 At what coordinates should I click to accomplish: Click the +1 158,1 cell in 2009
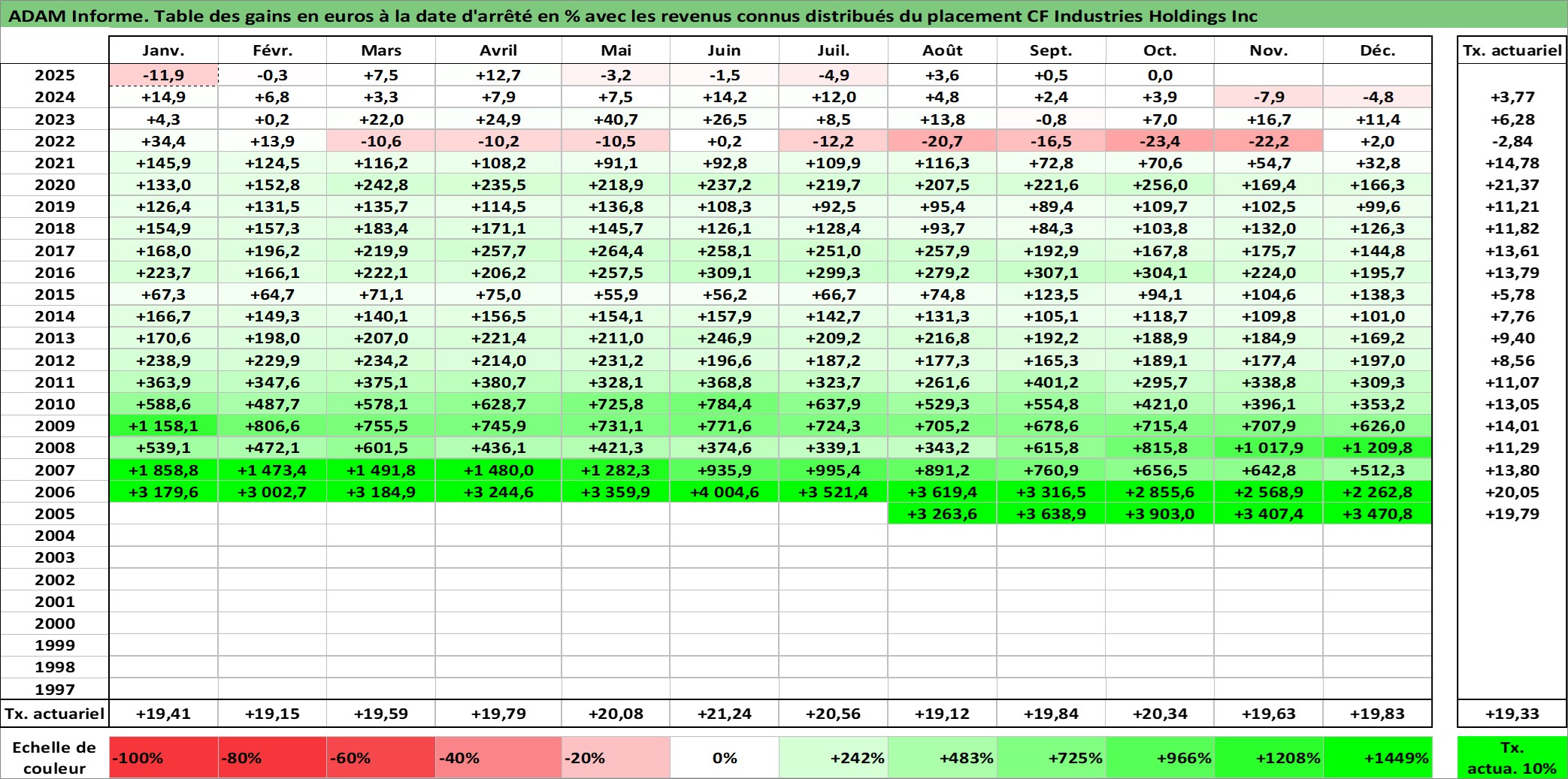163,426
